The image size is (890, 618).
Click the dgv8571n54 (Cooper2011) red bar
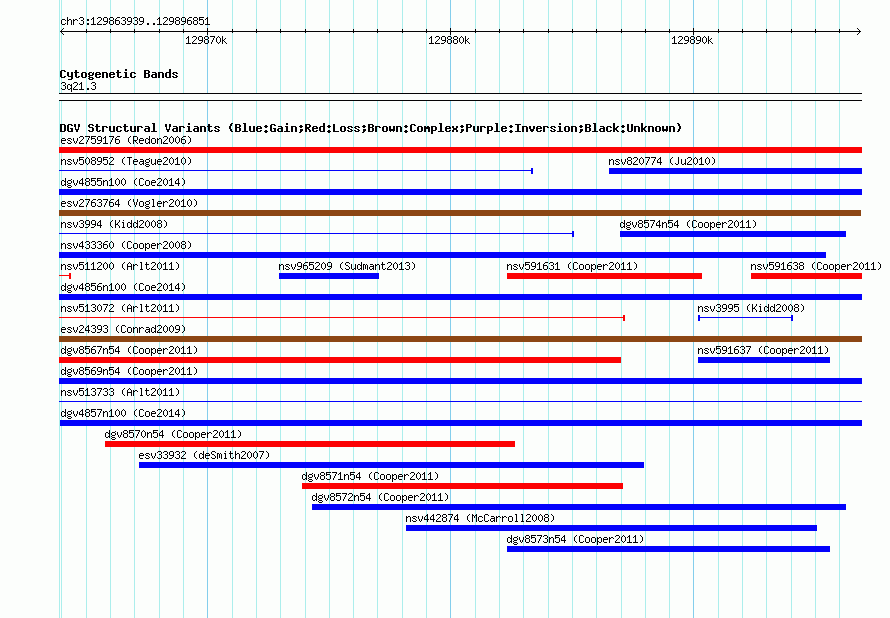click(463, 486)
